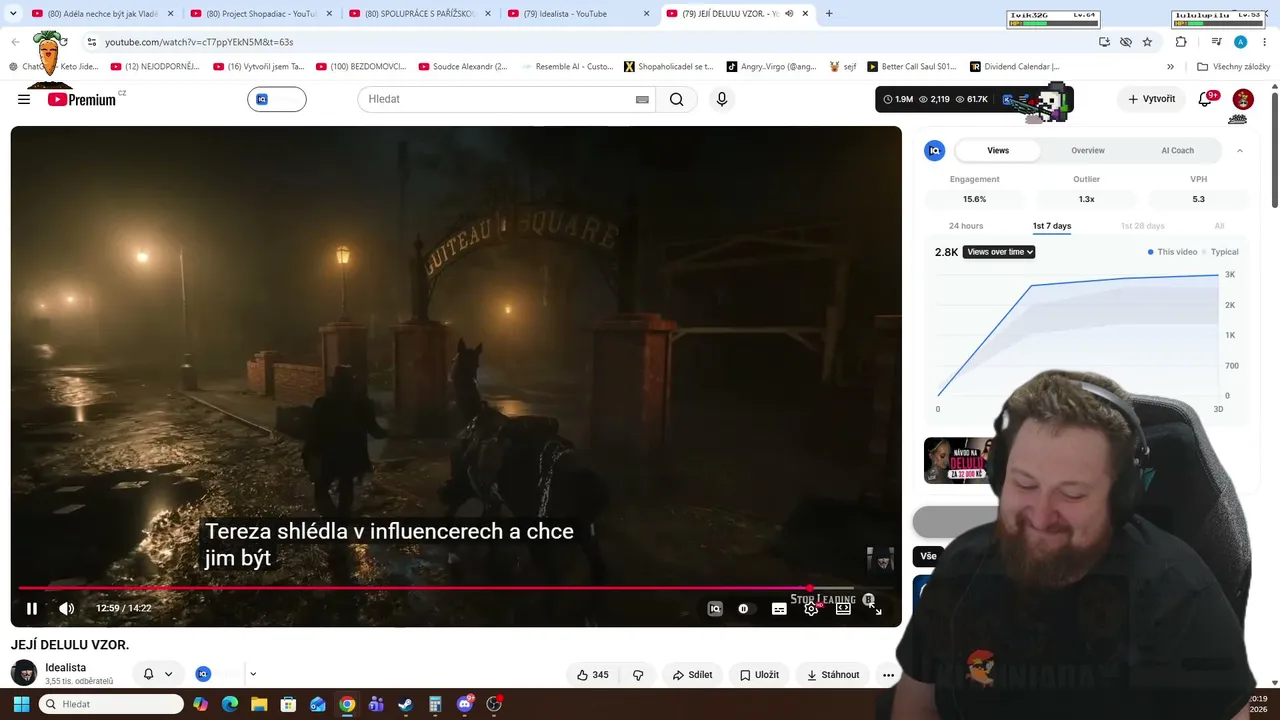Click the IQ badge beside the subscribe bell

tap(203, 674)
